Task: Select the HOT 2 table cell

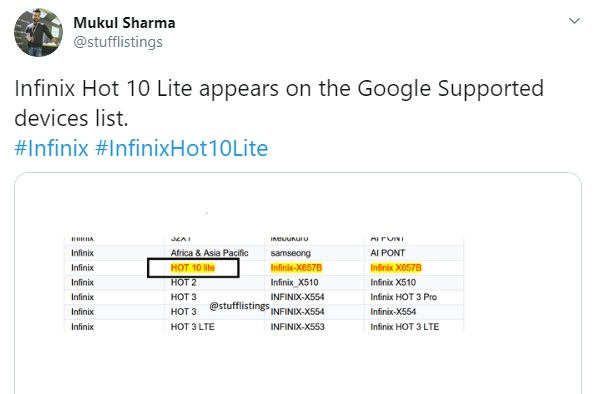Action: [x=183, y=282]
